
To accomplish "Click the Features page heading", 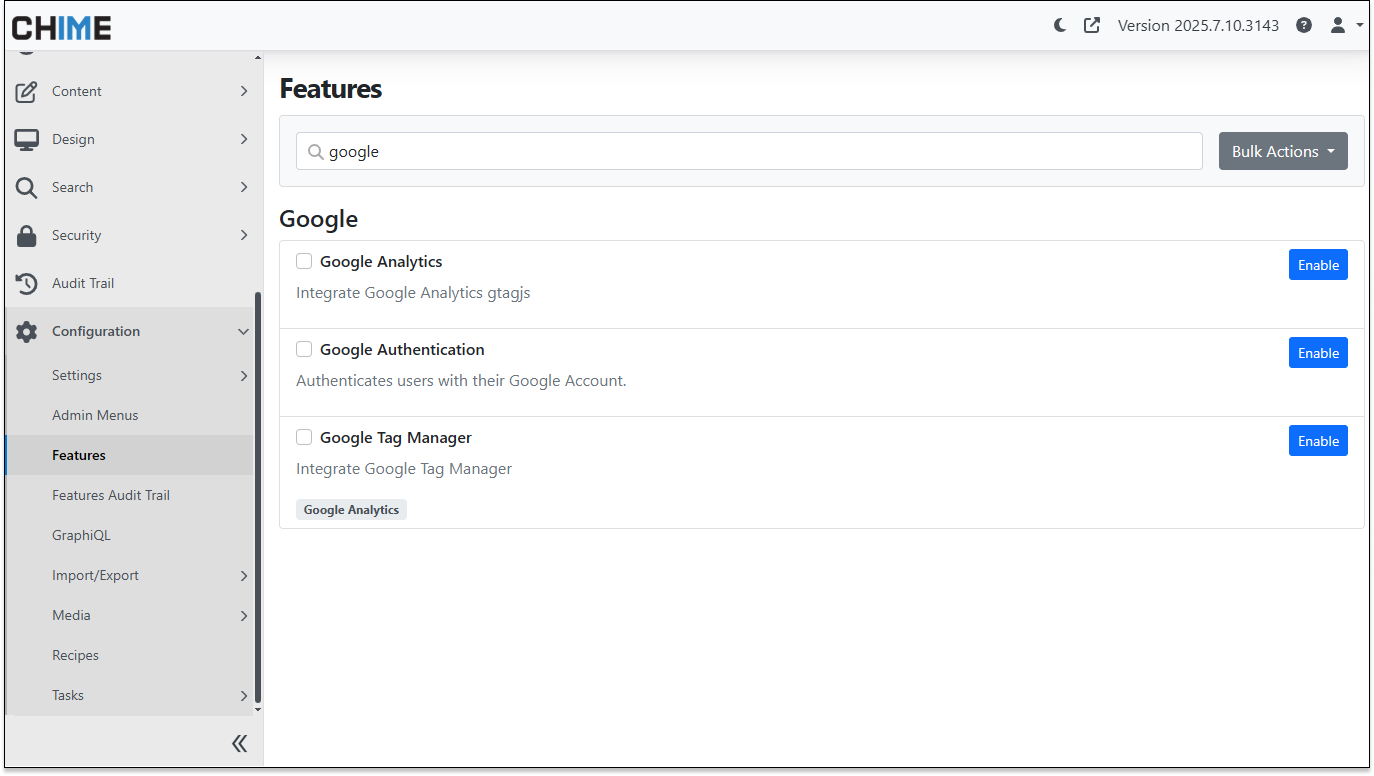I will [x=331, y=89].
